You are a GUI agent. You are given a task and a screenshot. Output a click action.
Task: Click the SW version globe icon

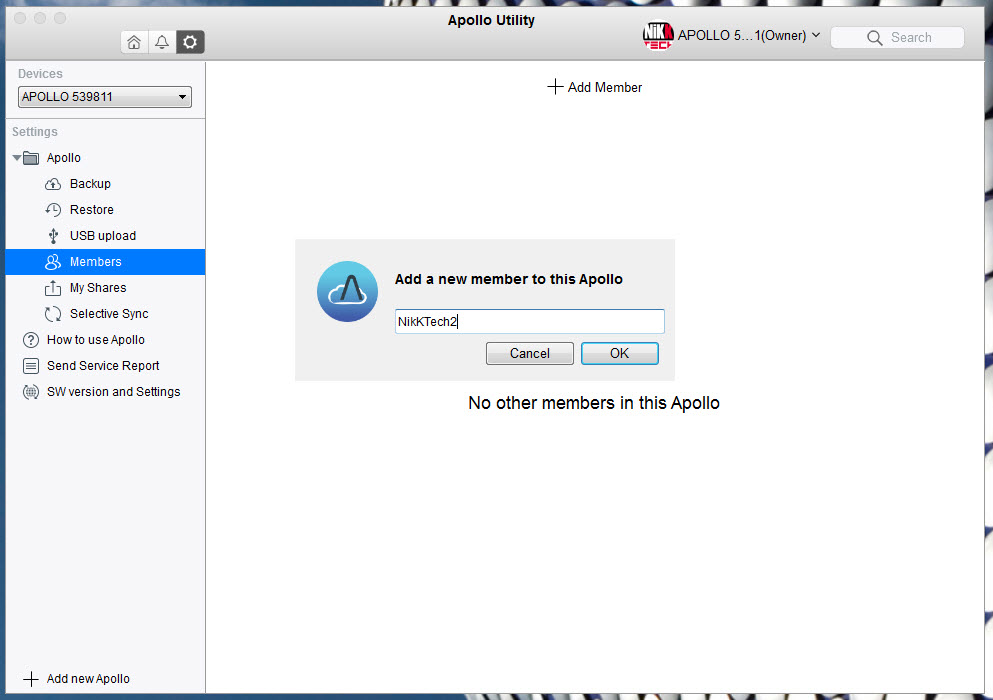coord(30,391)
